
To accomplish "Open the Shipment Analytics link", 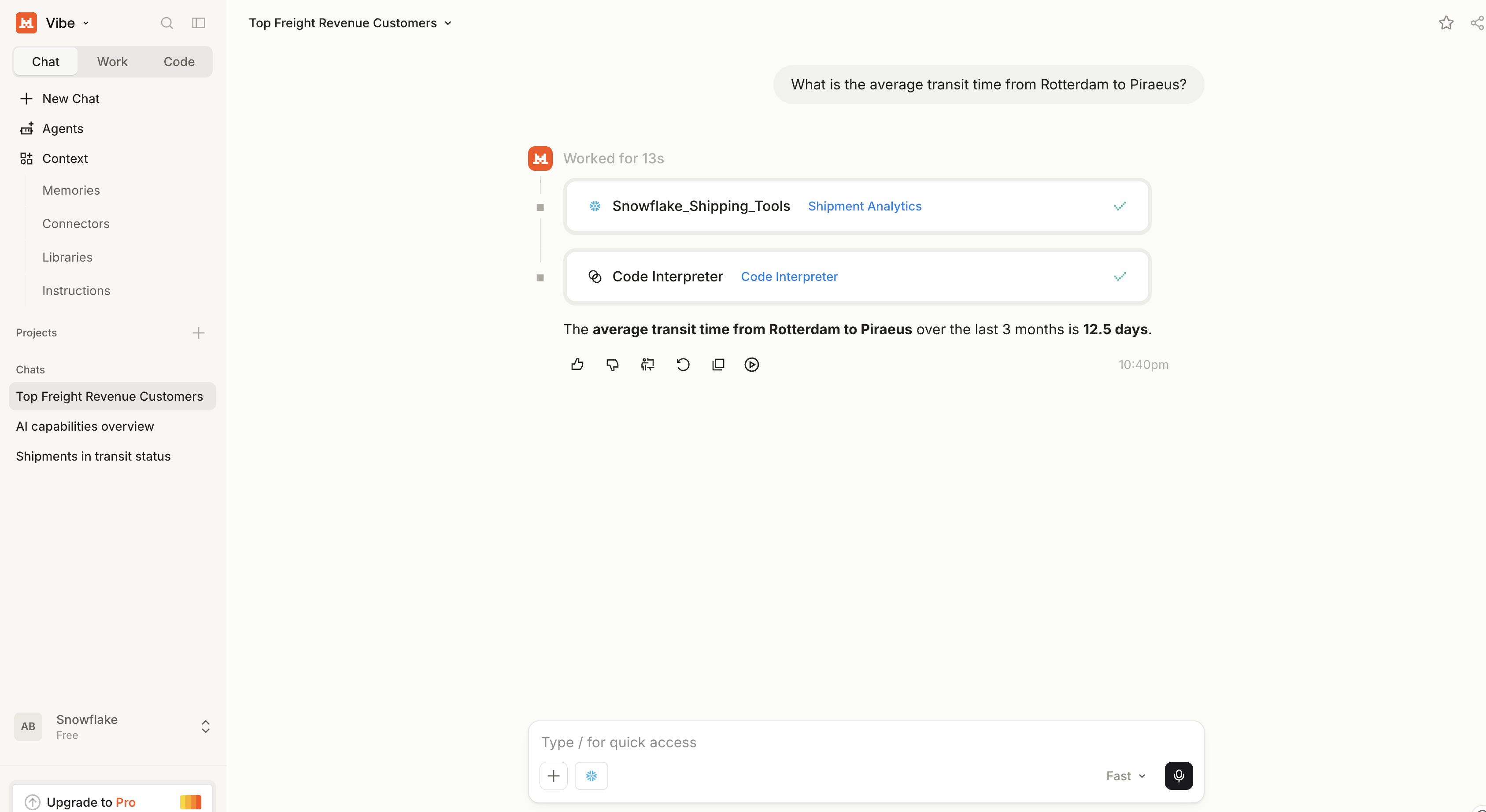I will click(864, 206).
